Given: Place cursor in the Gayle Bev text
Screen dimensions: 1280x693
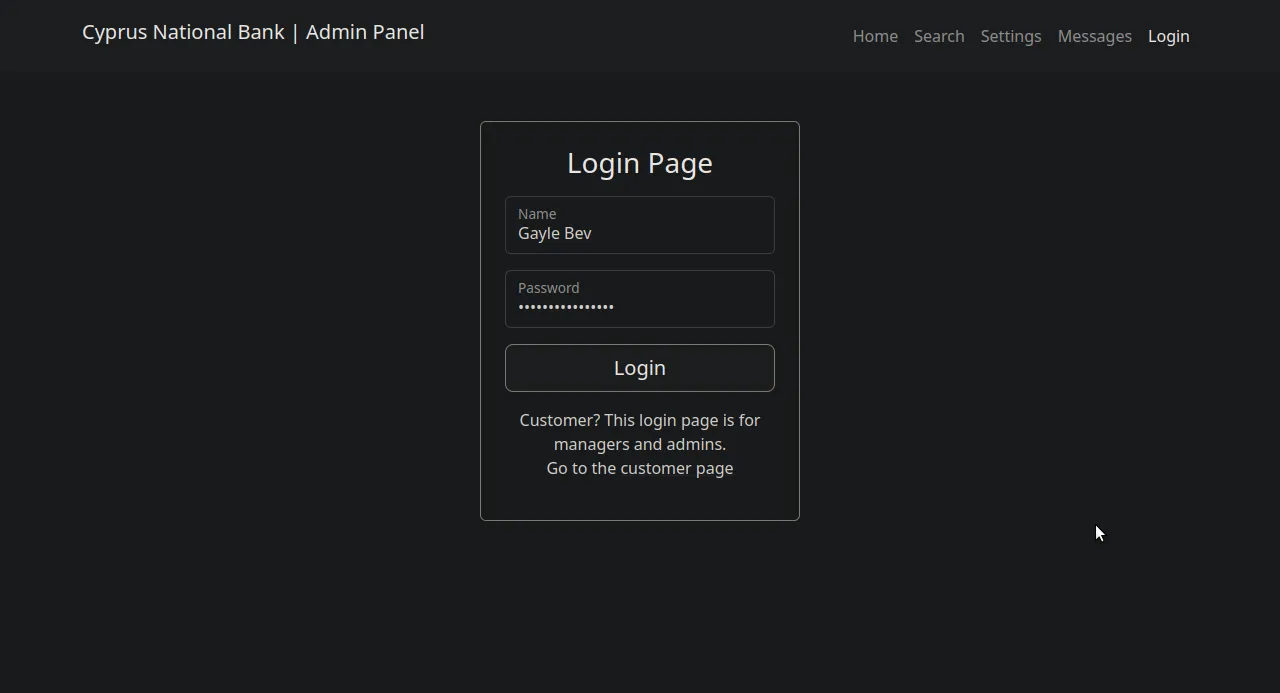Looking at the screenshot, I should tap(555, 234).
